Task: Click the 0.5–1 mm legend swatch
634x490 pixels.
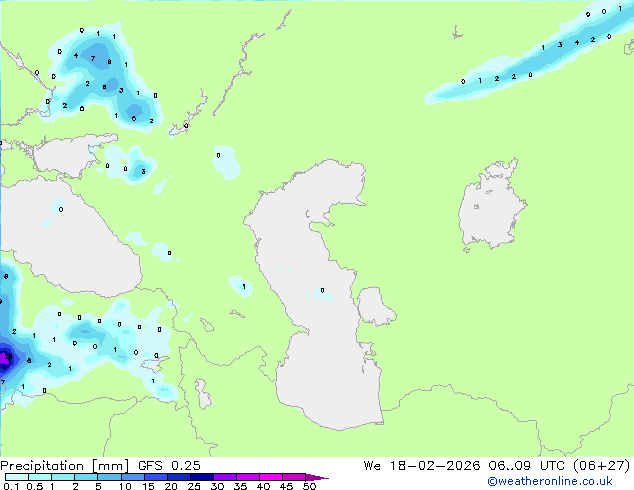Action: [40, 477]
